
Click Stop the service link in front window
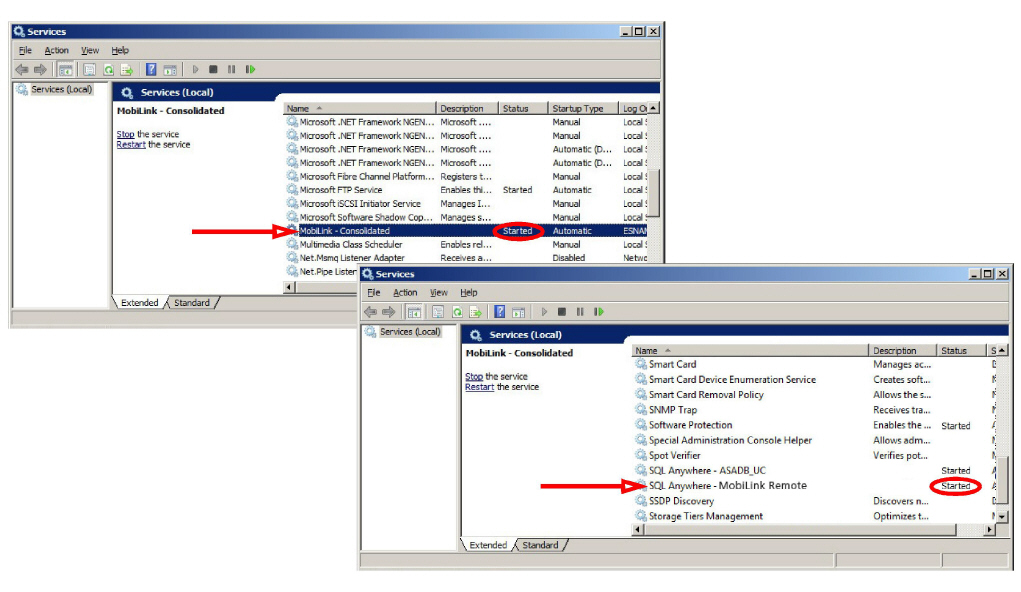474,376
